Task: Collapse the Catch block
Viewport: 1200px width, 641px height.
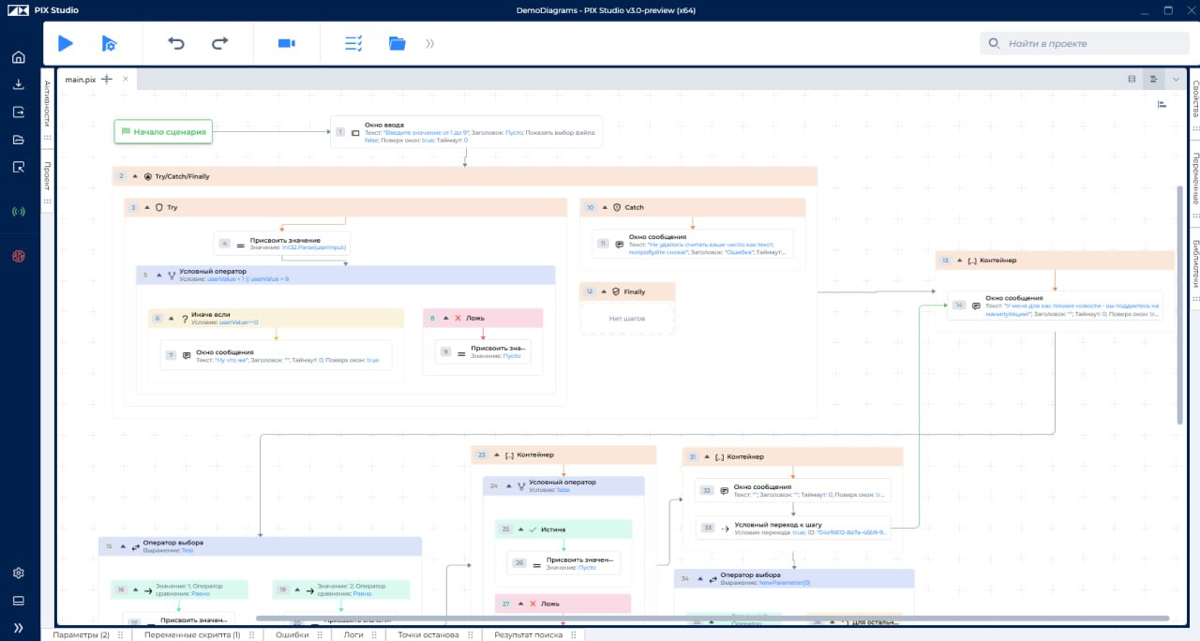Action: point(604,208)
